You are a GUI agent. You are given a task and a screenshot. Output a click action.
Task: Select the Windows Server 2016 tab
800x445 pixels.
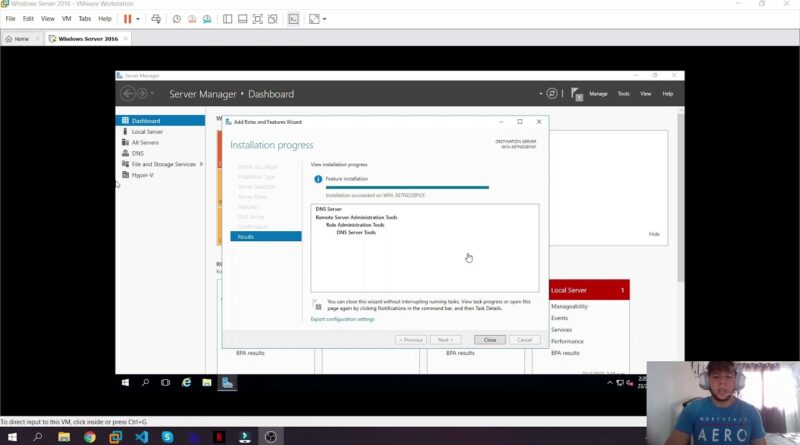(88, 39)
